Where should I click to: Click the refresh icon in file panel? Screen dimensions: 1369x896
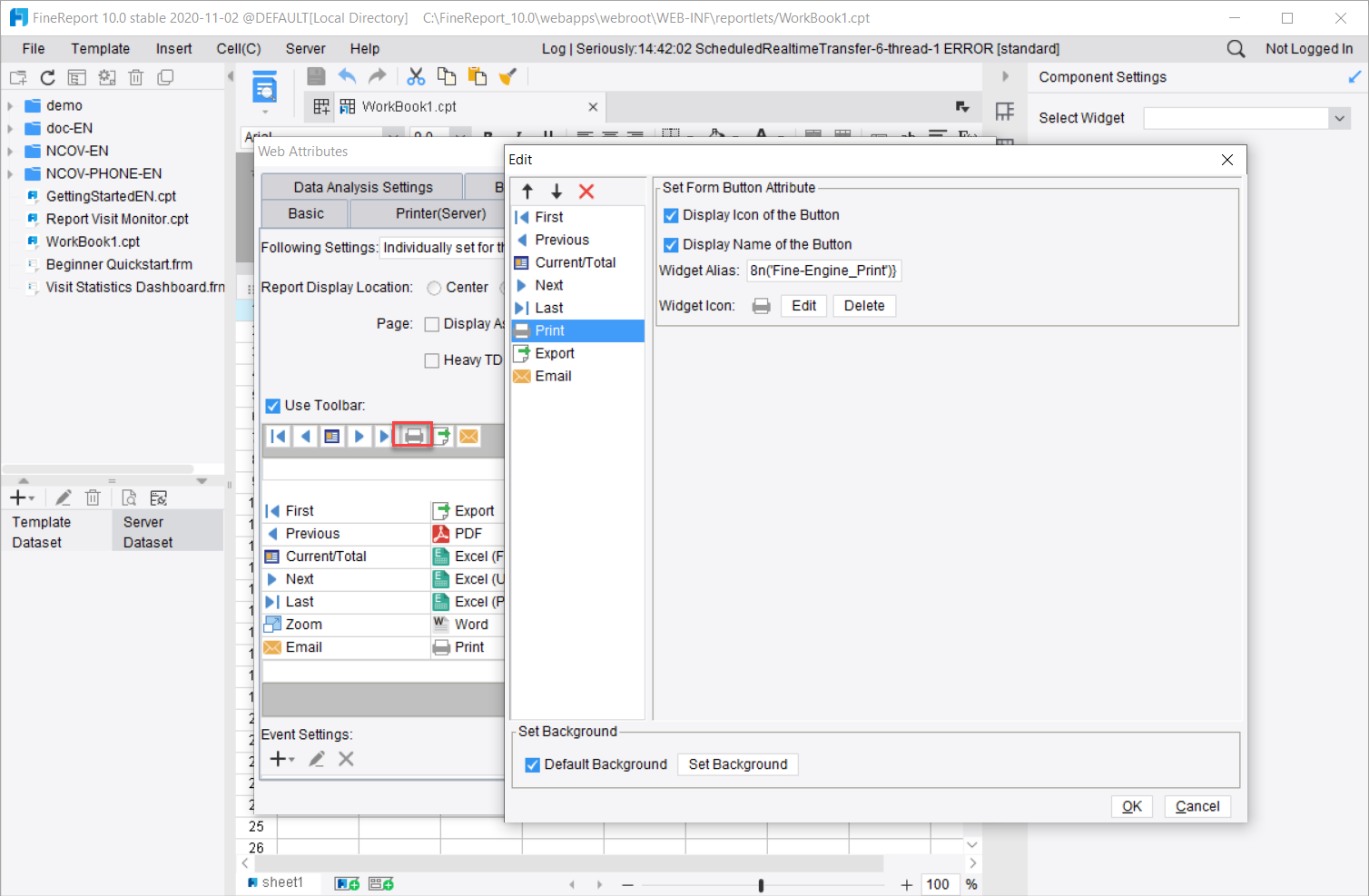(47, 78)
